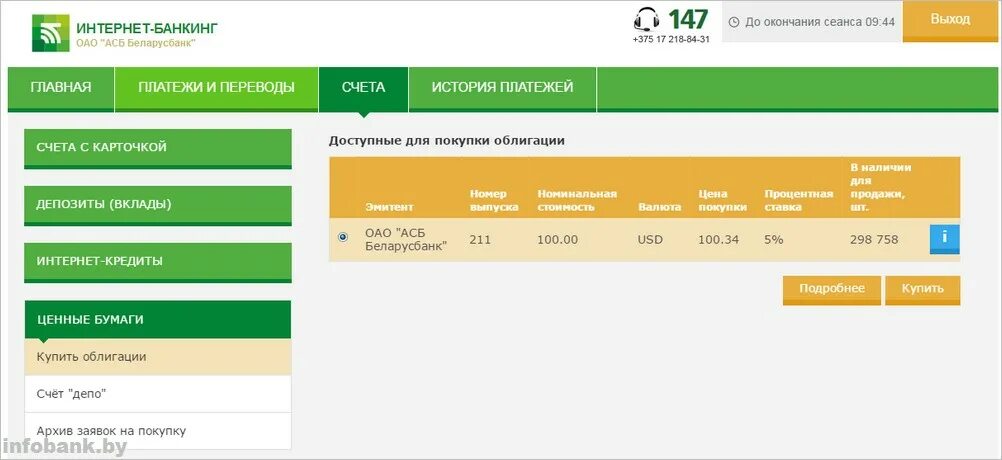Expand the СЧЕТА С КАРТОЧКОЙ section
The width and height of the screenshot is (1002, 460).
tap(158, 148)
